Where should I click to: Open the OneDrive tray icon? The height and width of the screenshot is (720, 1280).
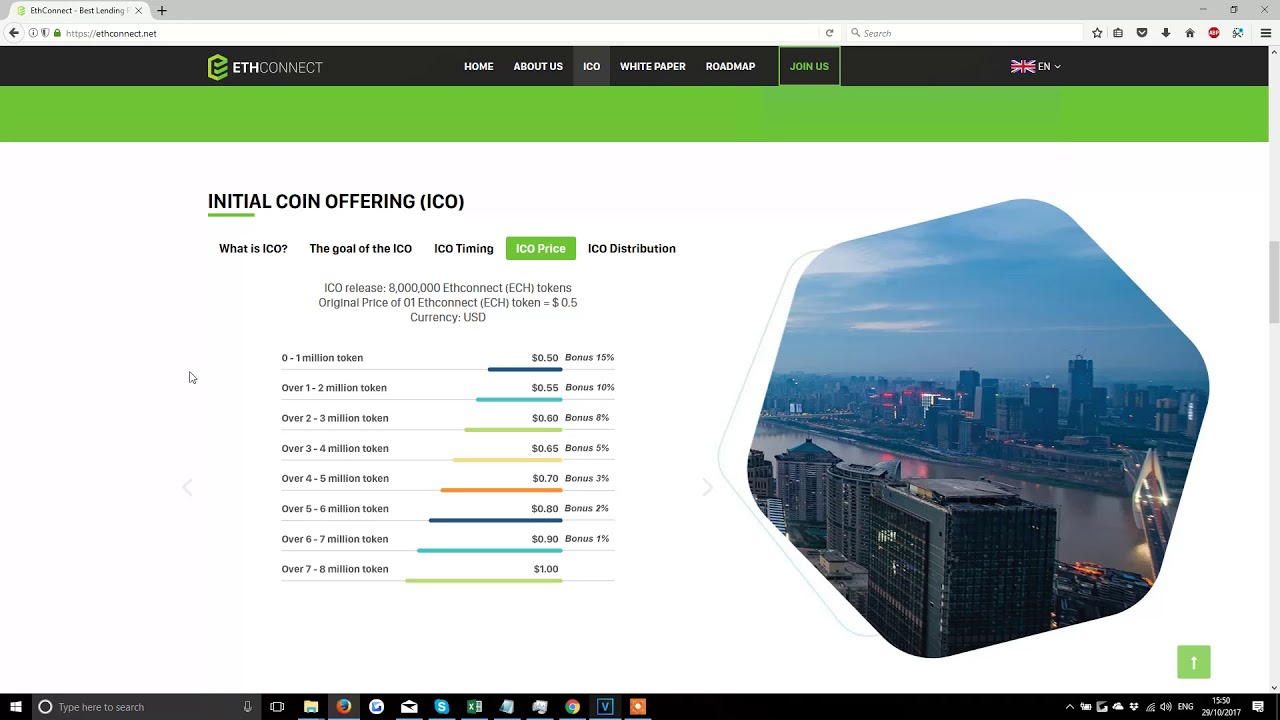coord(1118,707)
